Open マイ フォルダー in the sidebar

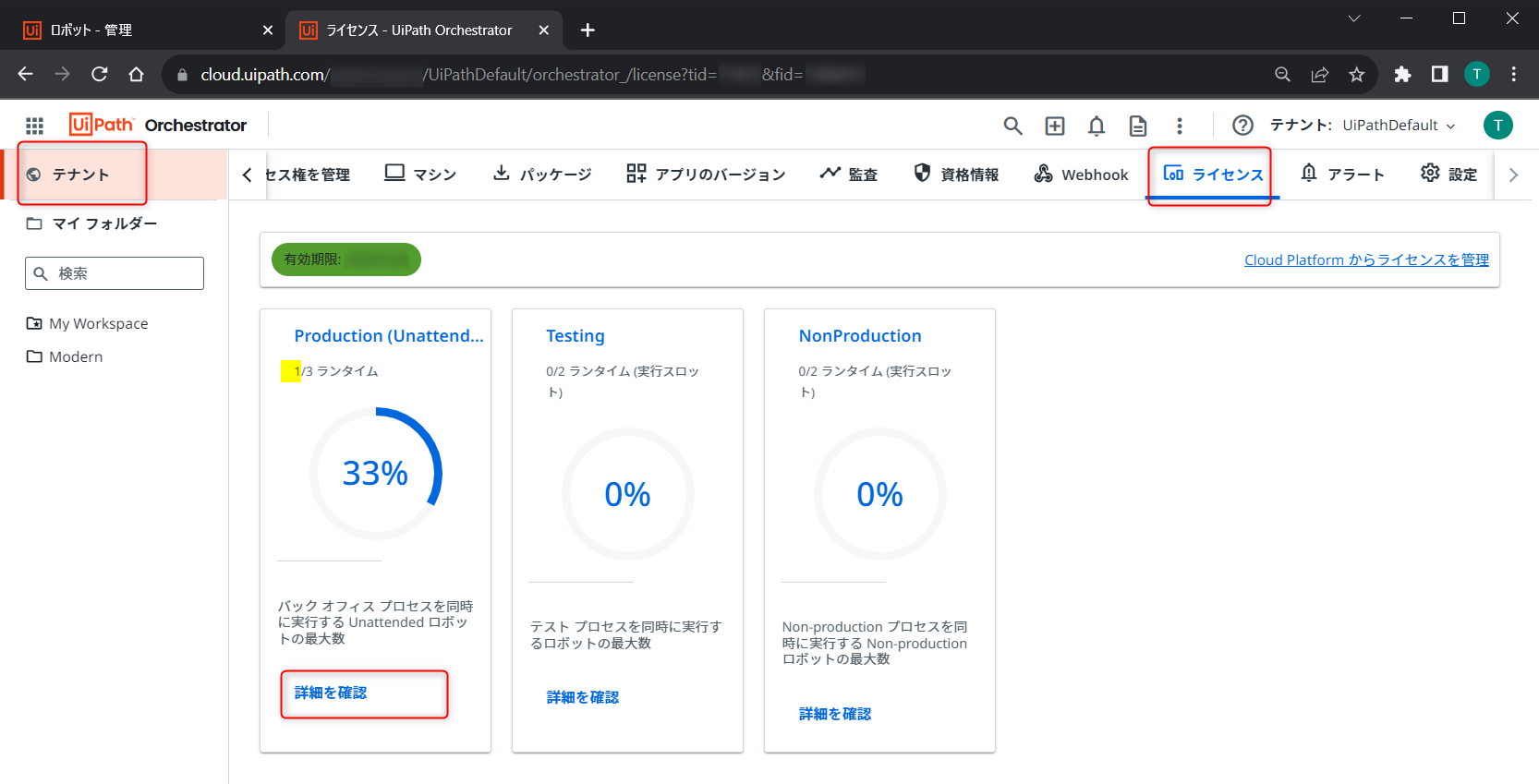tap(92, 223)
